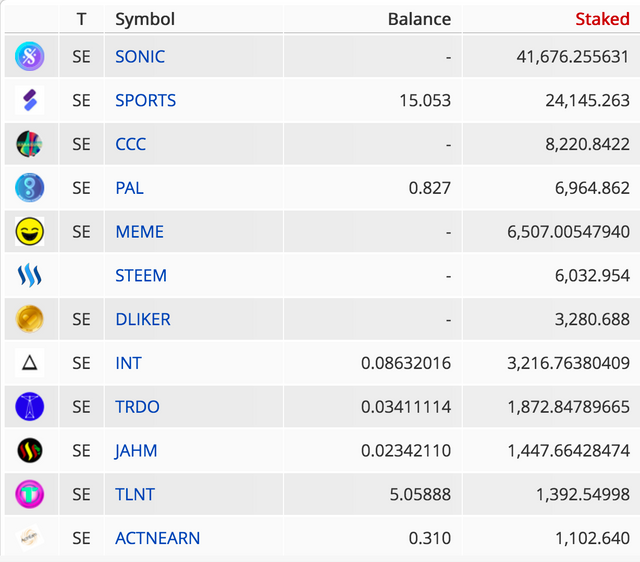640x562 pixels.
Task: Click the STEEM logo icon
Action: point(29,275)
